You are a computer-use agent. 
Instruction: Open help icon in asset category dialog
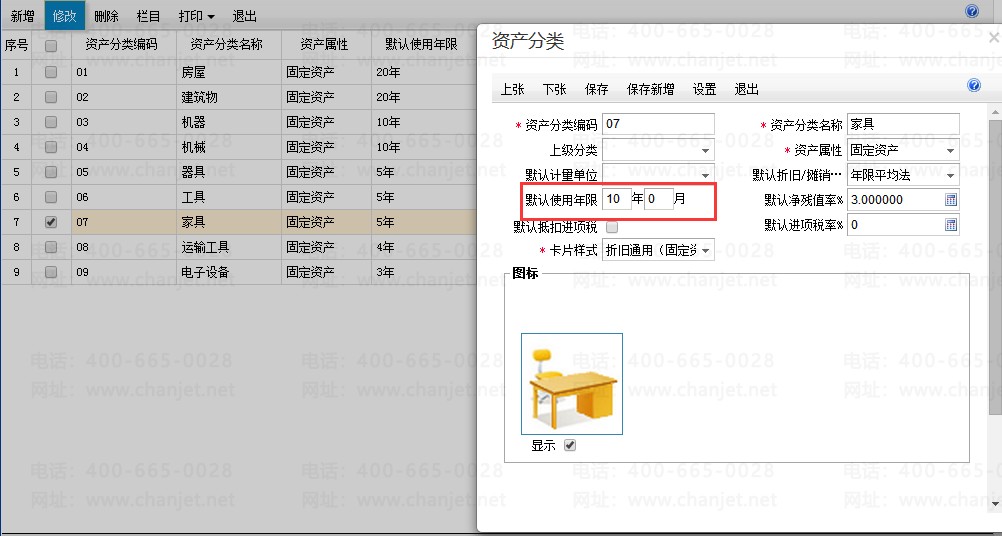(974, 86)
